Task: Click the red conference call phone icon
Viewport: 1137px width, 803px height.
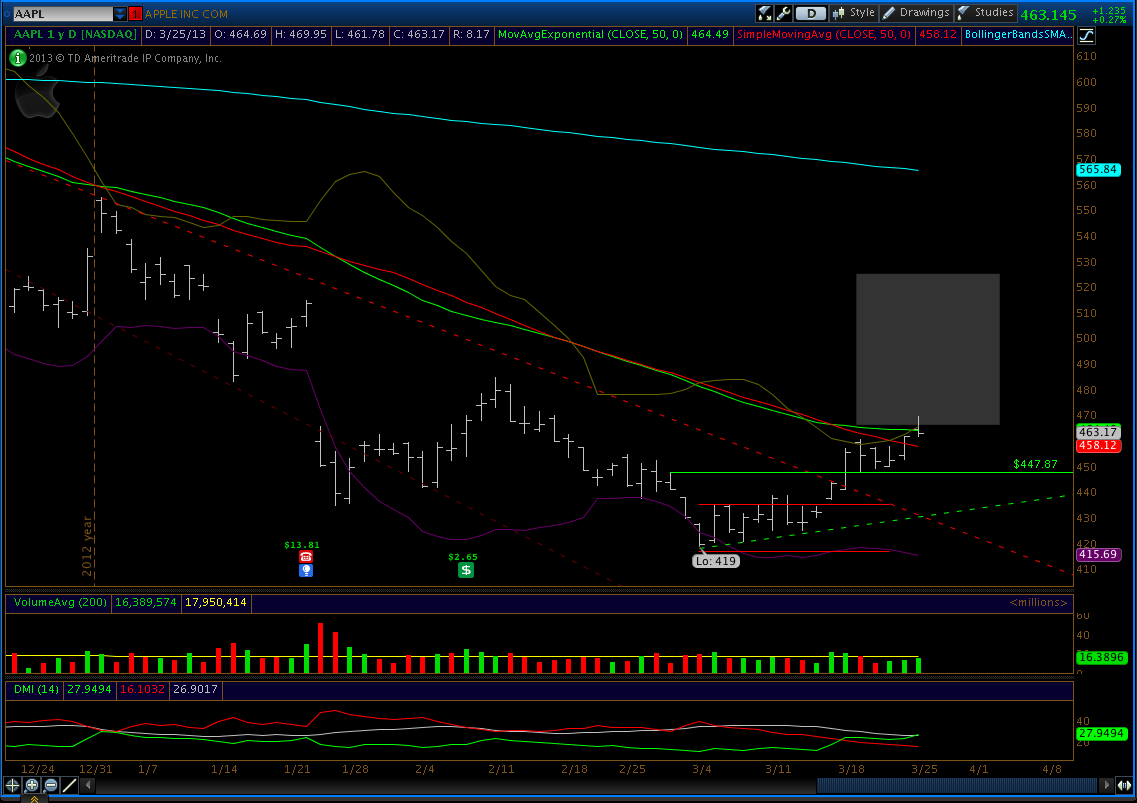Action: (x=306, y=556)
